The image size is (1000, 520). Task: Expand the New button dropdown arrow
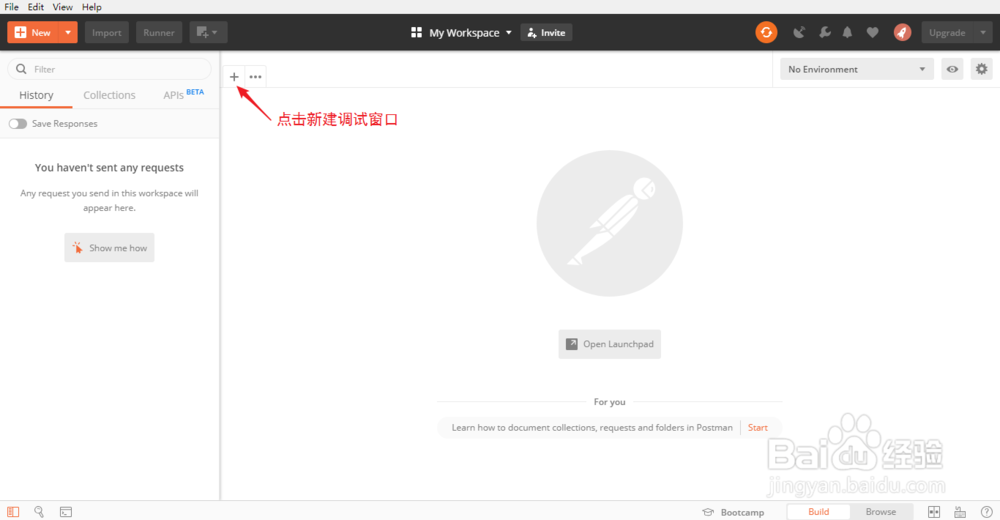point(68,33)
